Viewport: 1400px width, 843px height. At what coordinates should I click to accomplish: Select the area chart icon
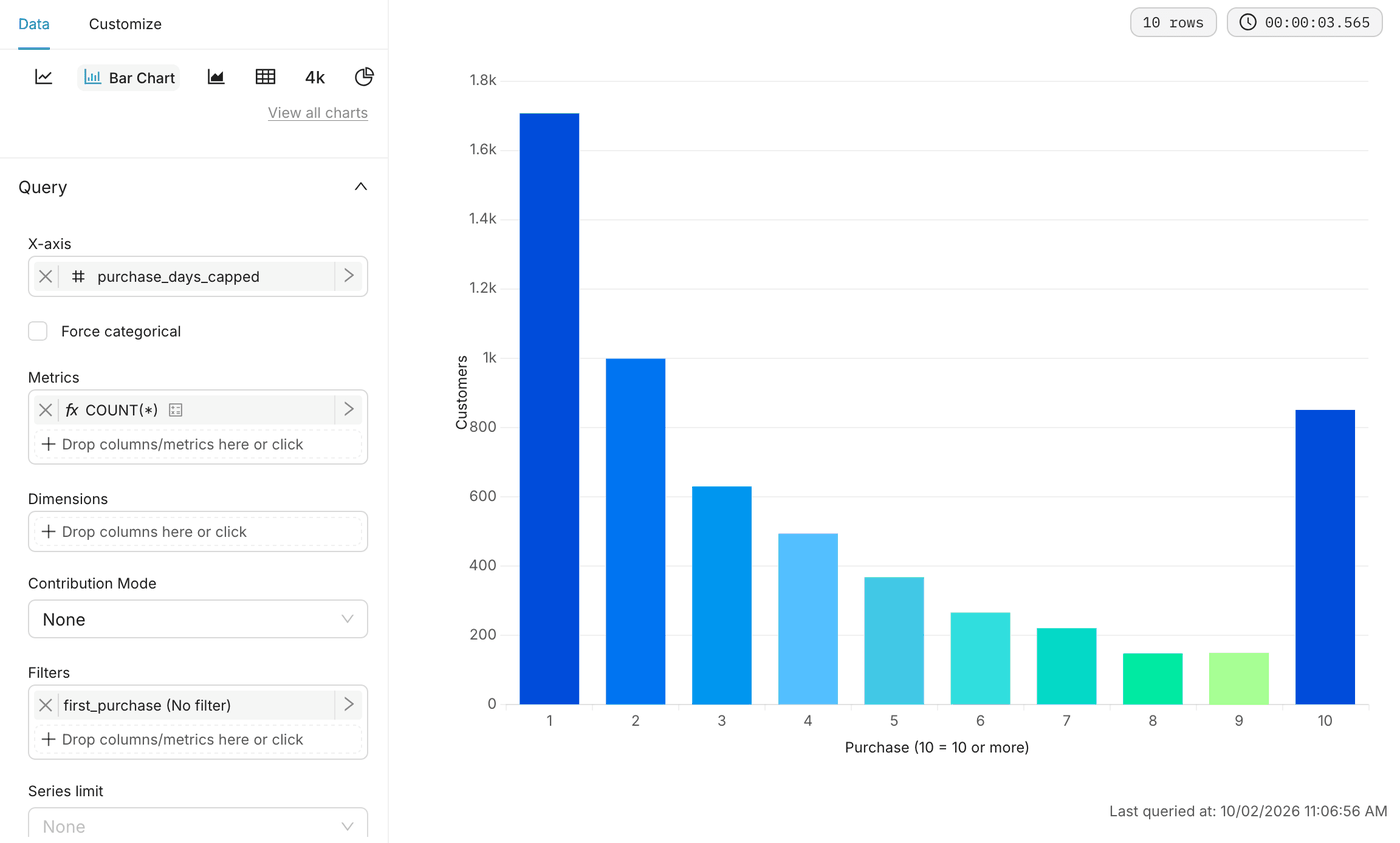click(216, 77)
